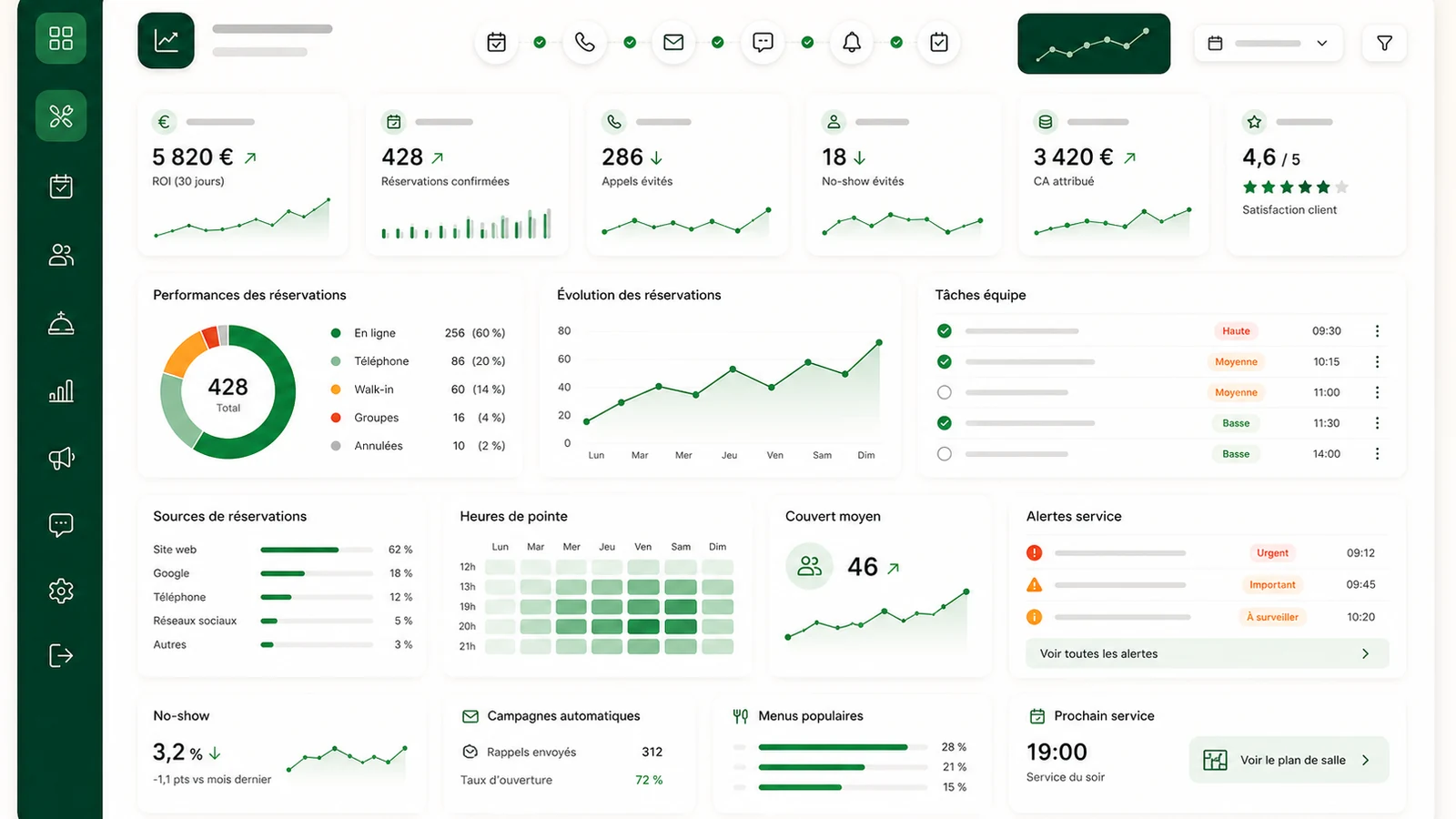Screen dimensions: 1456x819
Task: Select the Urgent alert tag
Action: point(1272,553)
